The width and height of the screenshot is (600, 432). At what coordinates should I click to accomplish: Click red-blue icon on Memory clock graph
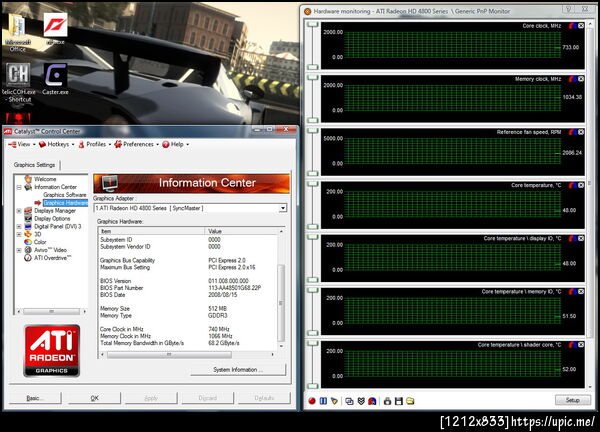[x=573, y=79]
